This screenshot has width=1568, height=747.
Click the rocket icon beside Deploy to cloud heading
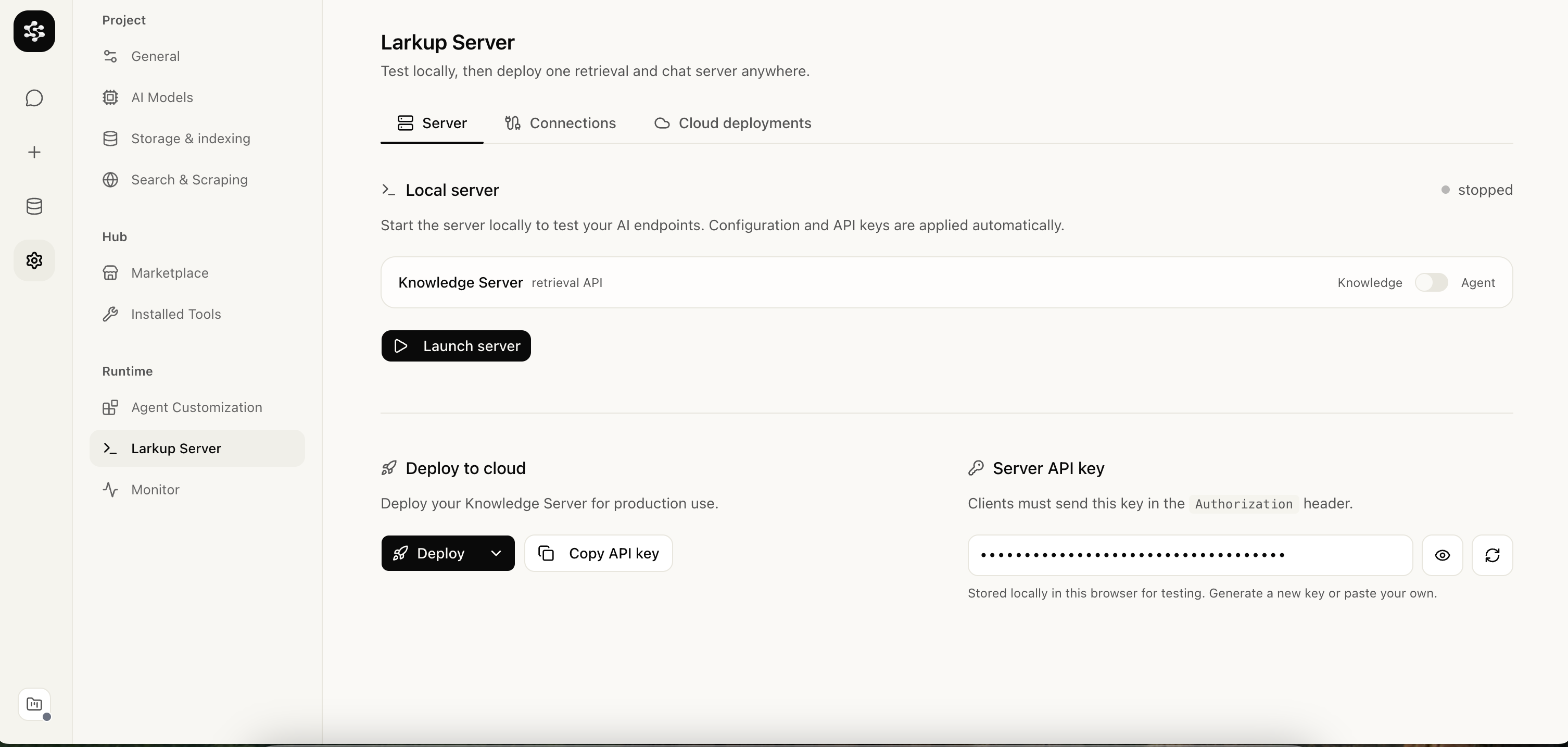coord(389,468)
